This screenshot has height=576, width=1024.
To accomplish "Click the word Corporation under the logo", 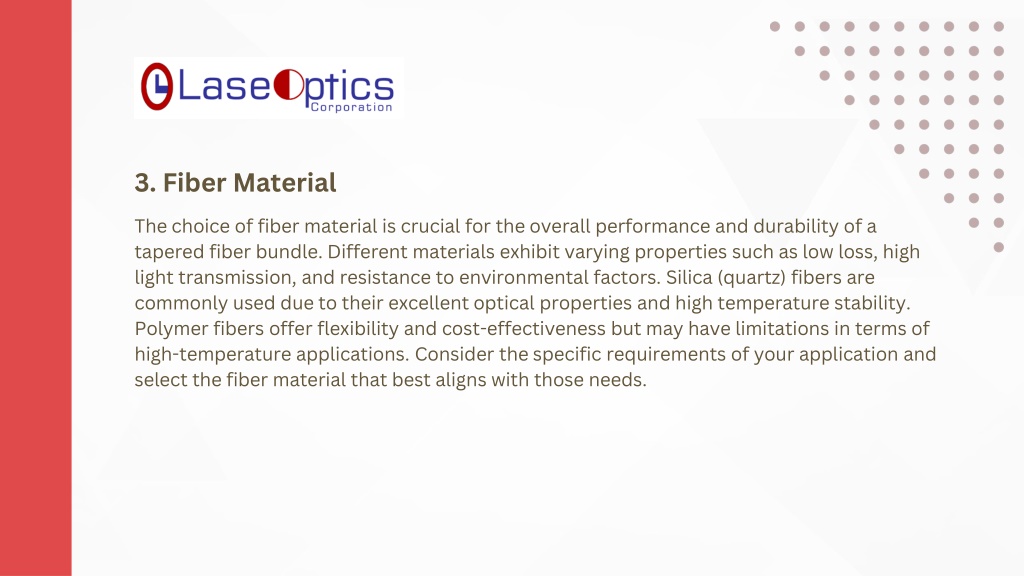I will coord(351,107).
